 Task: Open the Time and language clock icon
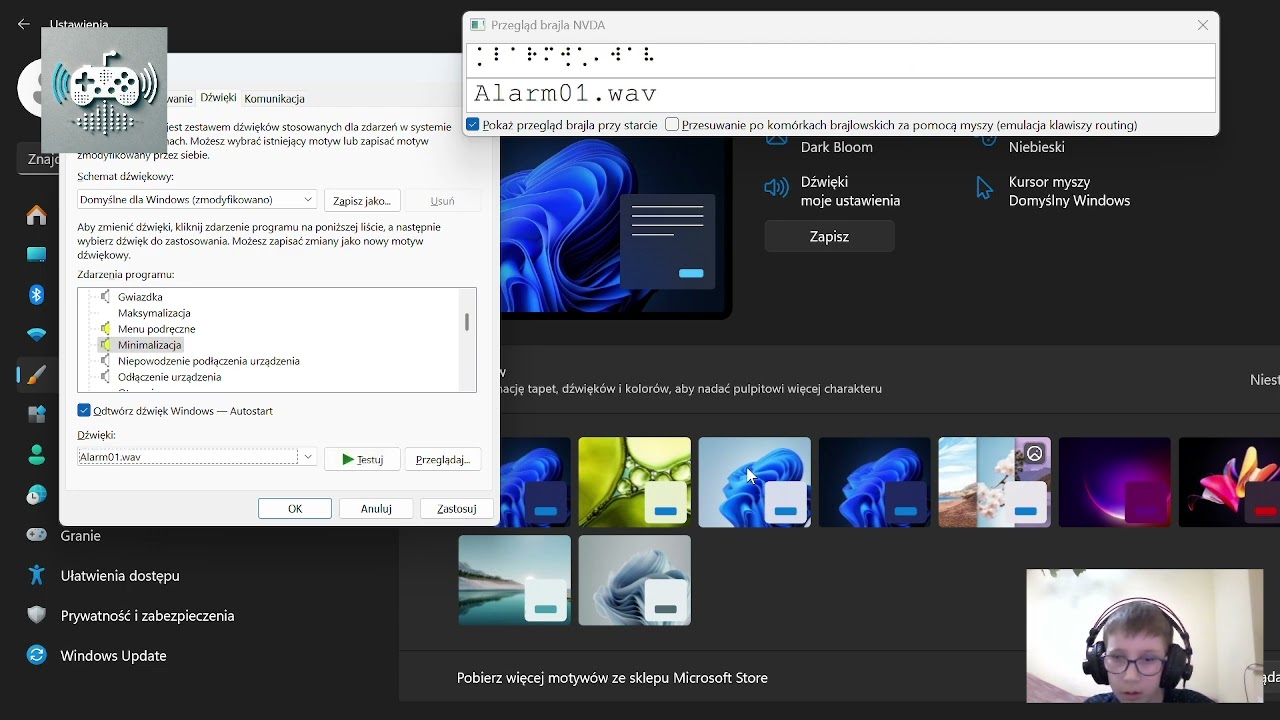coord(37,495)
